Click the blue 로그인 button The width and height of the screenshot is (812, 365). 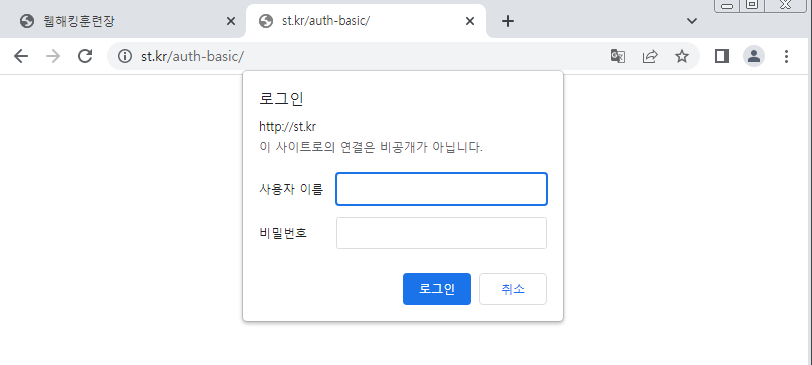[437, 289]
